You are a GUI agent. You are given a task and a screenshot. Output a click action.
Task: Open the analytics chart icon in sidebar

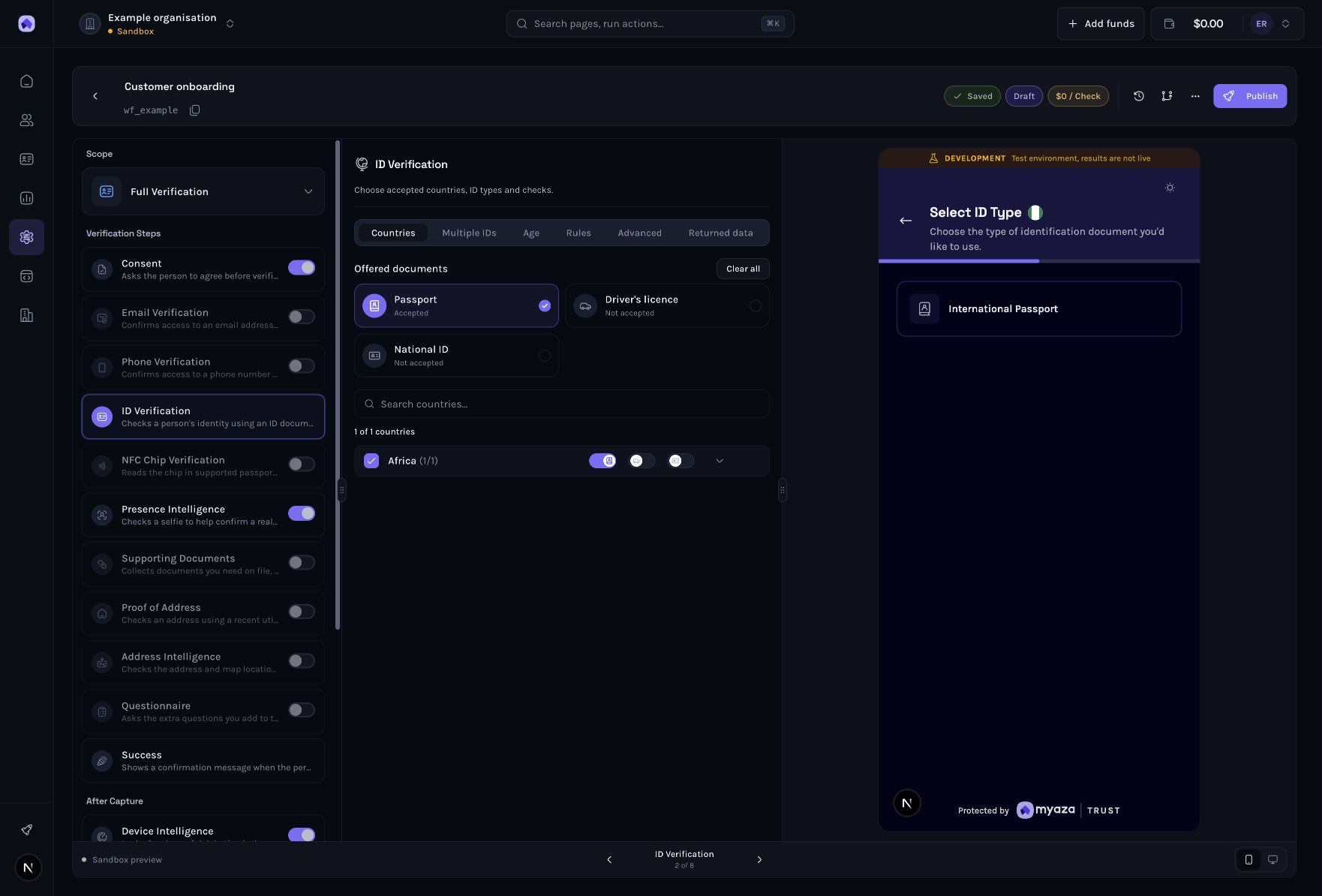coord(26,198)
